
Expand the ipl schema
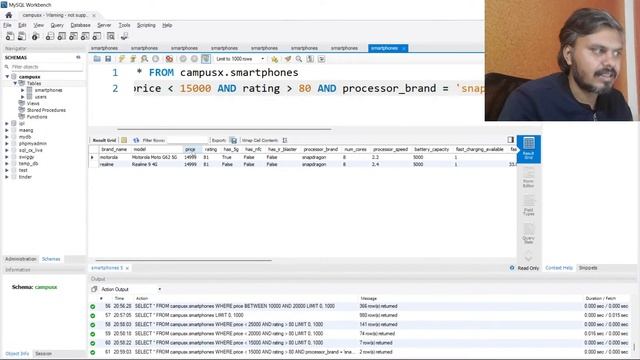pyautogui.click(x=7, y=123)
